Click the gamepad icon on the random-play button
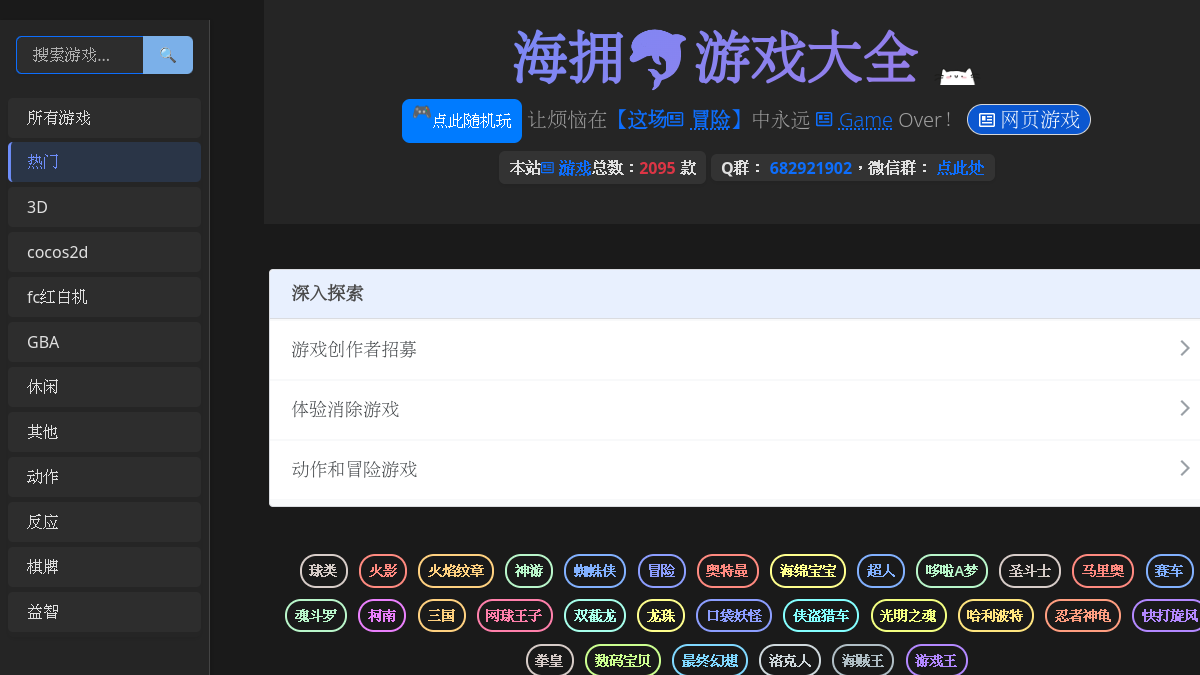Viewport: 1200px width, 675px height. 421,112
